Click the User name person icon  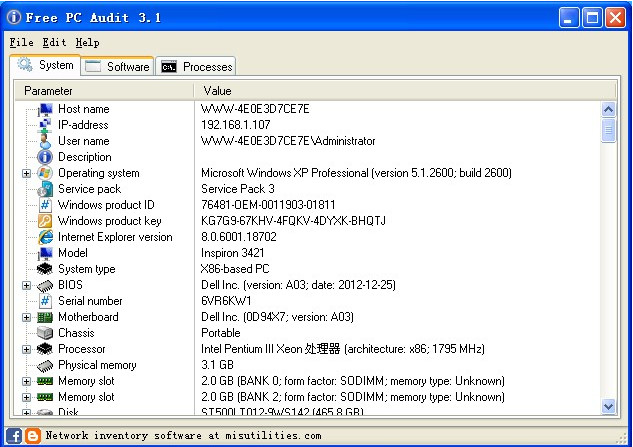(45, 141)
